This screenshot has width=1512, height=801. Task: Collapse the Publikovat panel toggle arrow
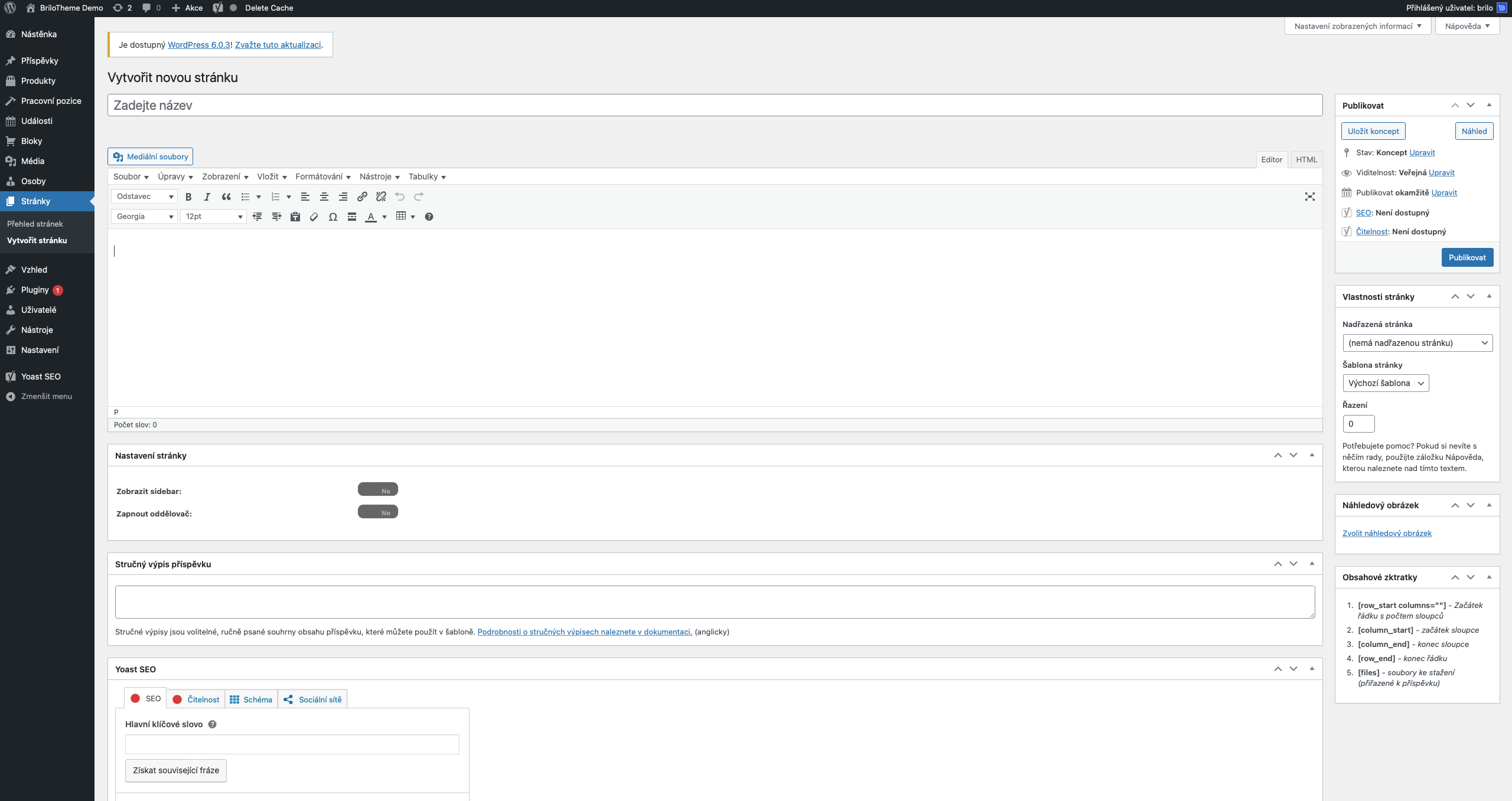[1489, 105]
